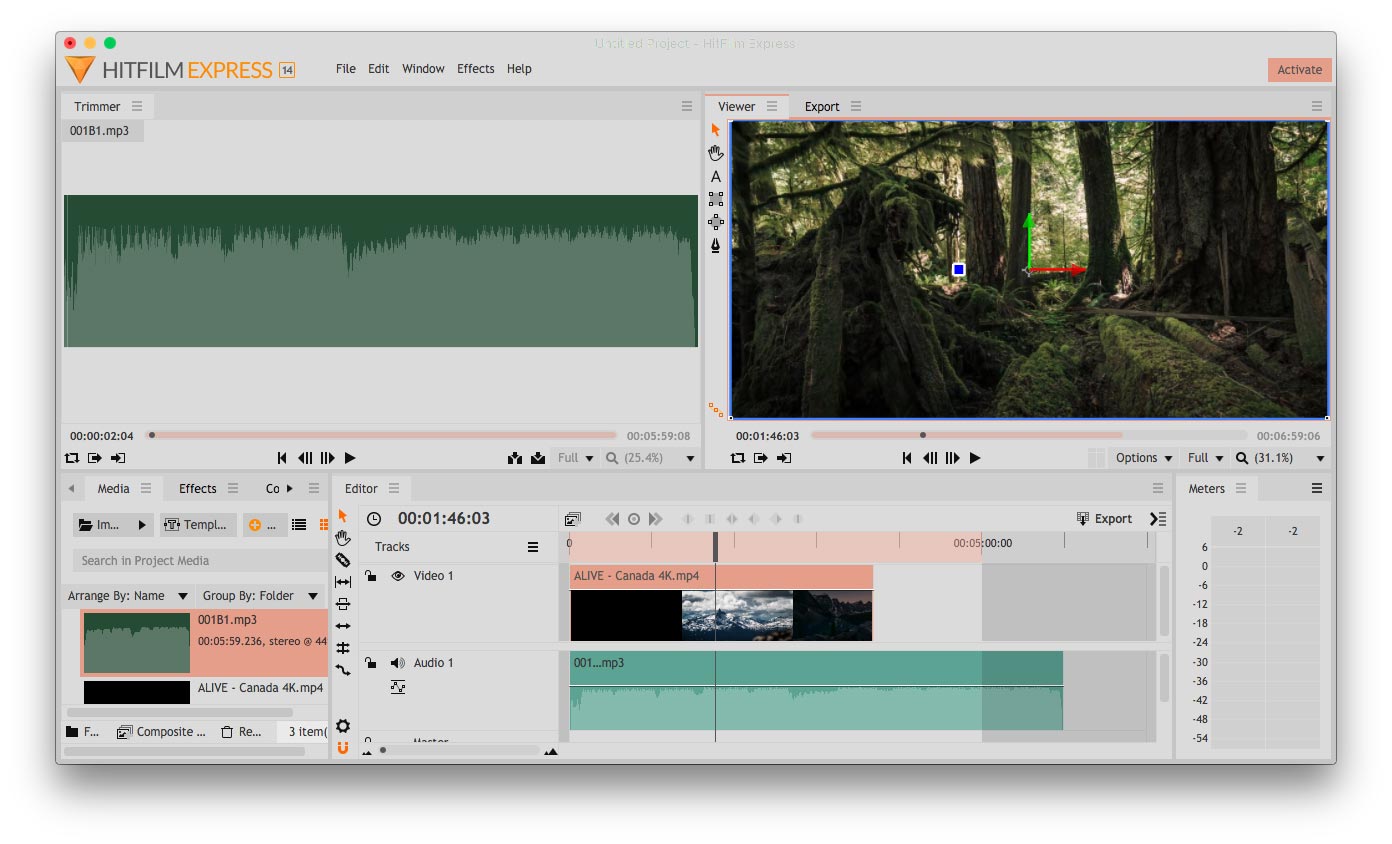Click Search in Project Media field

(199, 561)
